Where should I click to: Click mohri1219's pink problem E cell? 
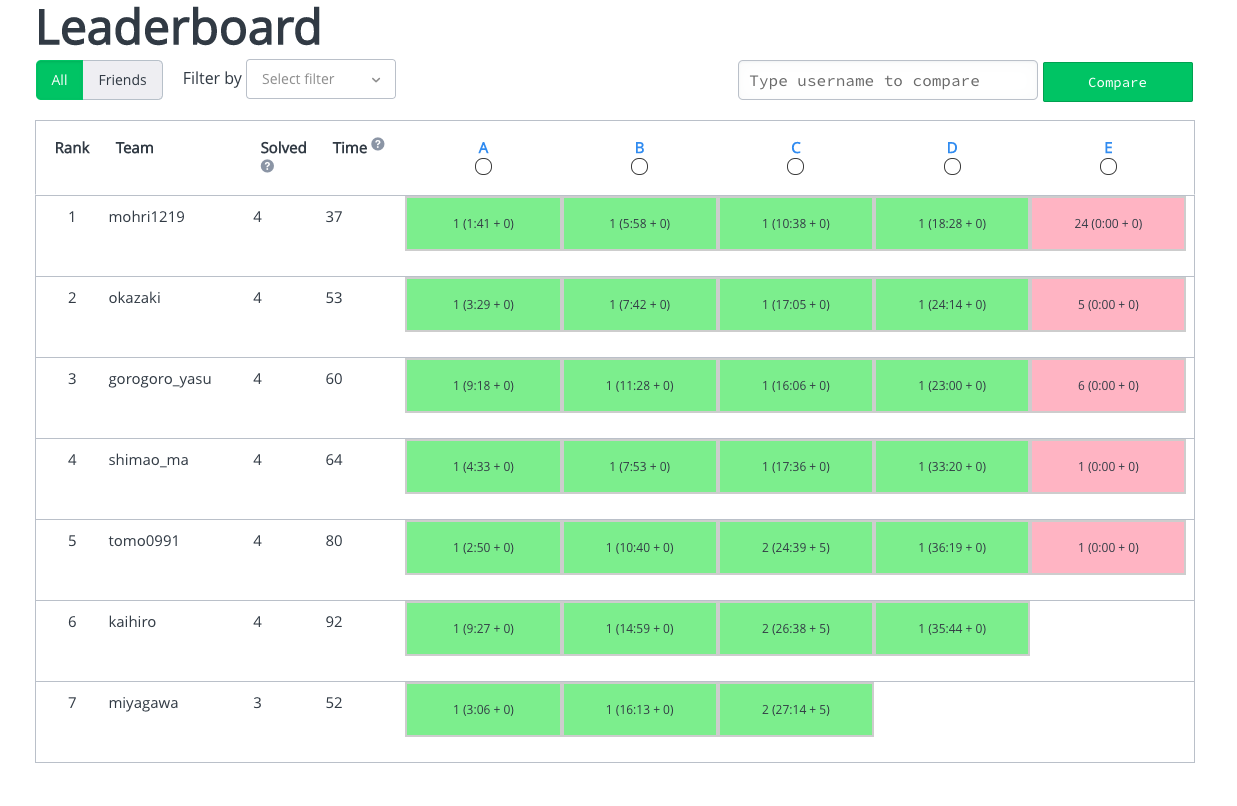(x=1107, y=224)
